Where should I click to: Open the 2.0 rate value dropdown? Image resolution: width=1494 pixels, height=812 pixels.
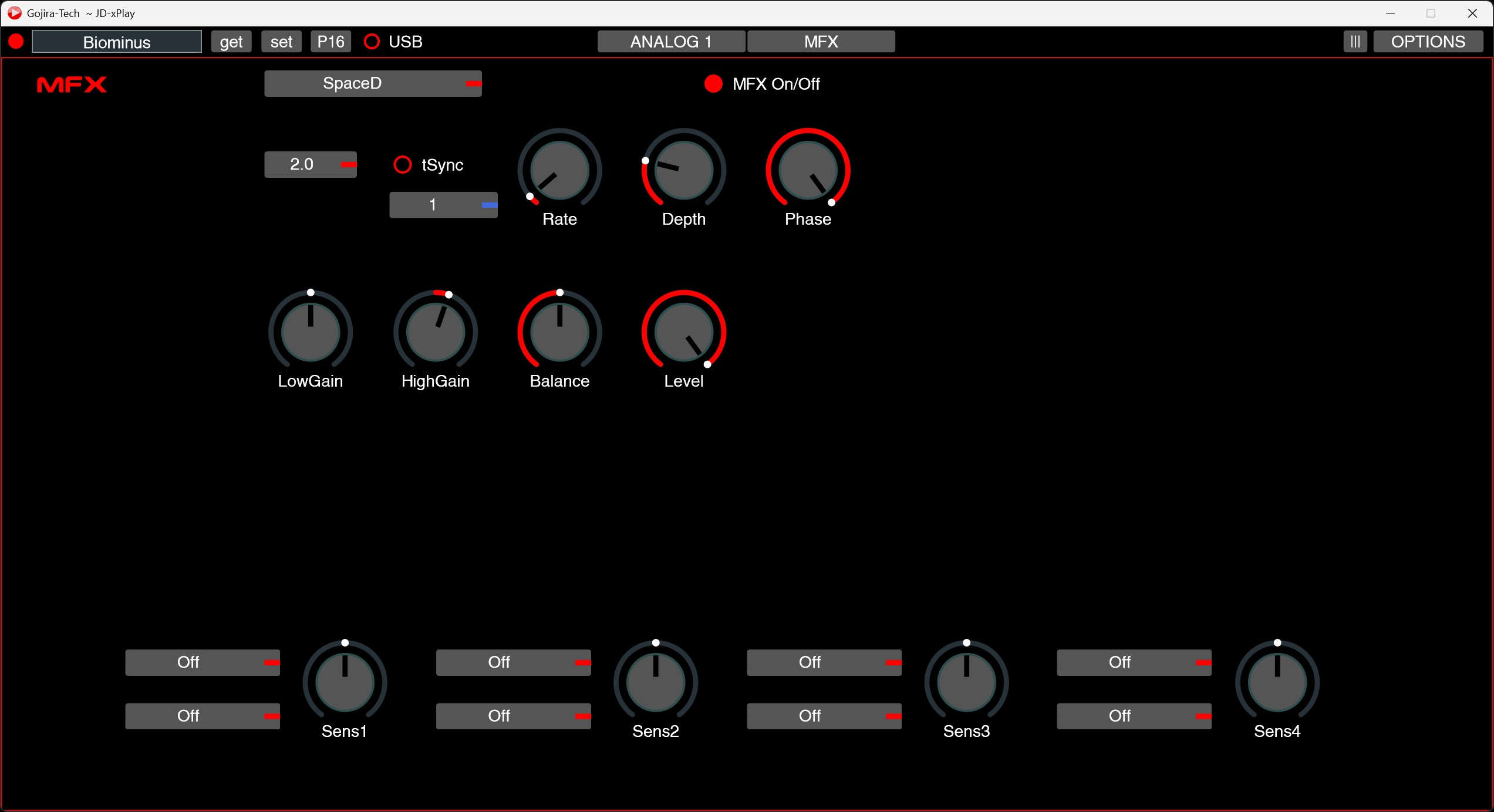pos(311,164)
